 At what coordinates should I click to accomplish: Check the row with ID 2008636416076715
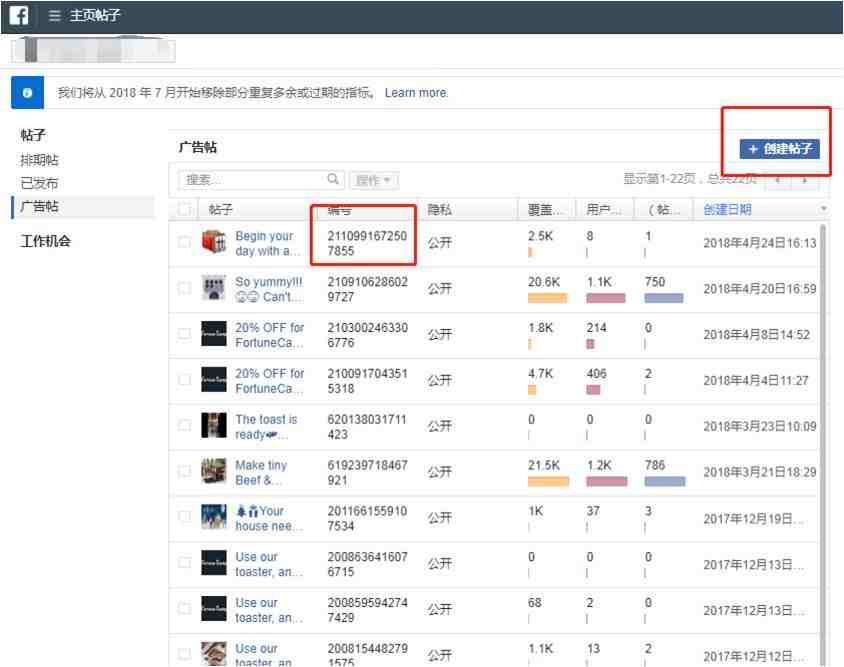click(x=184, y=563)
